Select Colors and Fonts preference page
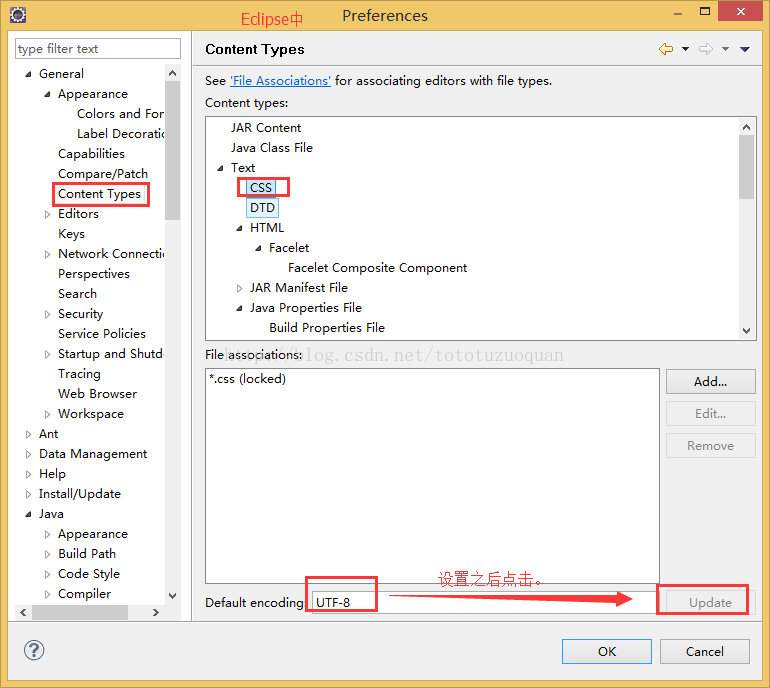The width and height of the screenshot is (770, 688). [x=120, y=114]
